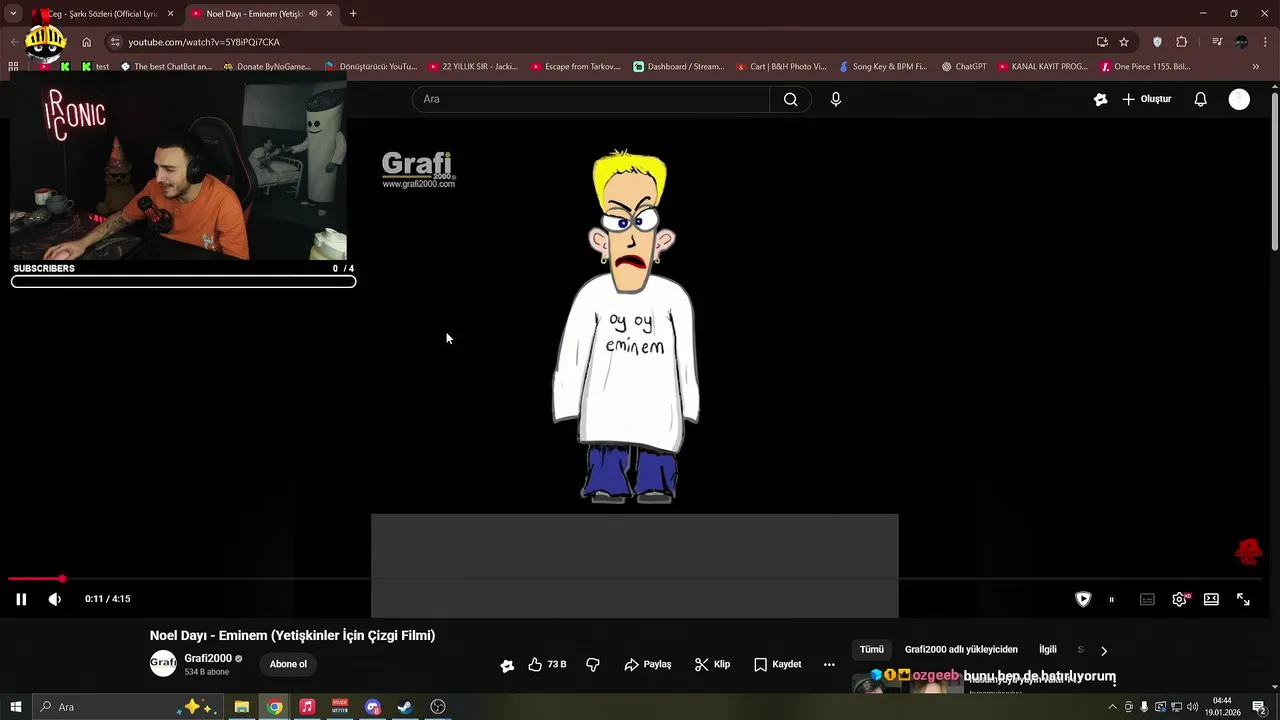This screenshot has width=1280, height=720.
Task: Open the video title 'Noel Dayı - Eminem'
Action: click(292, 635)
